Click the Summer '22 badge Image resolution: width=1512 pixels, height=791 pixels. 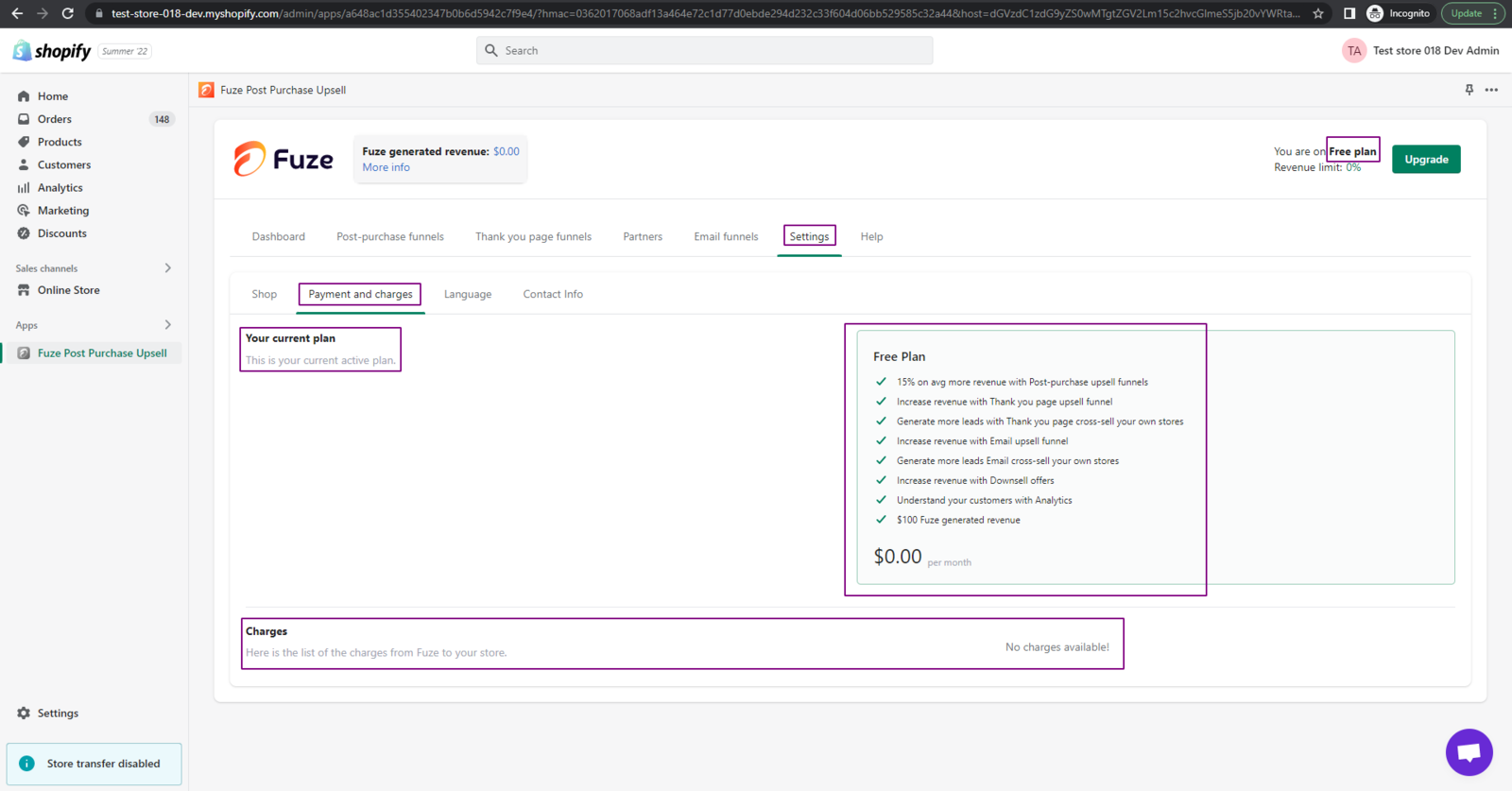coord(125,51)
